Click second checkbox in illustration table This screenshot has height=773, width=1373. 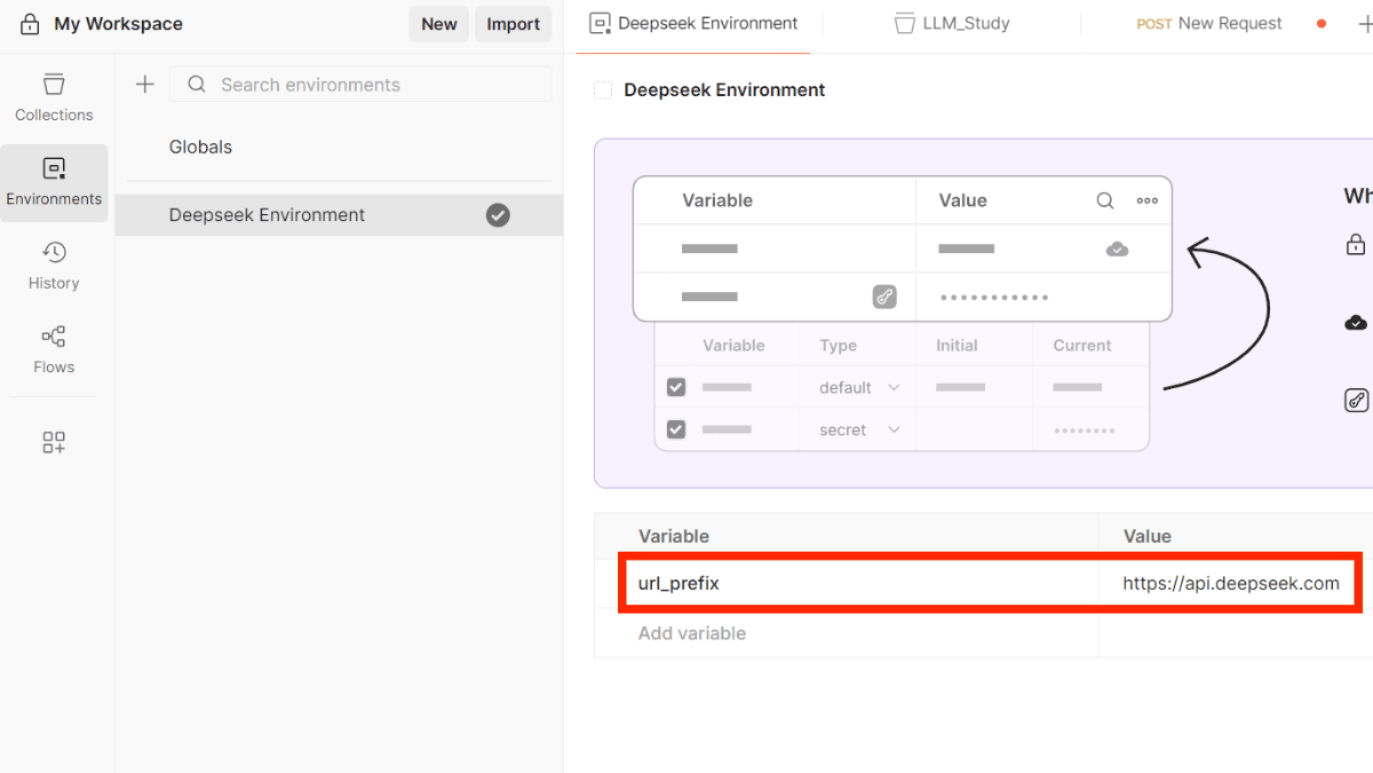[x=676, y=429]
